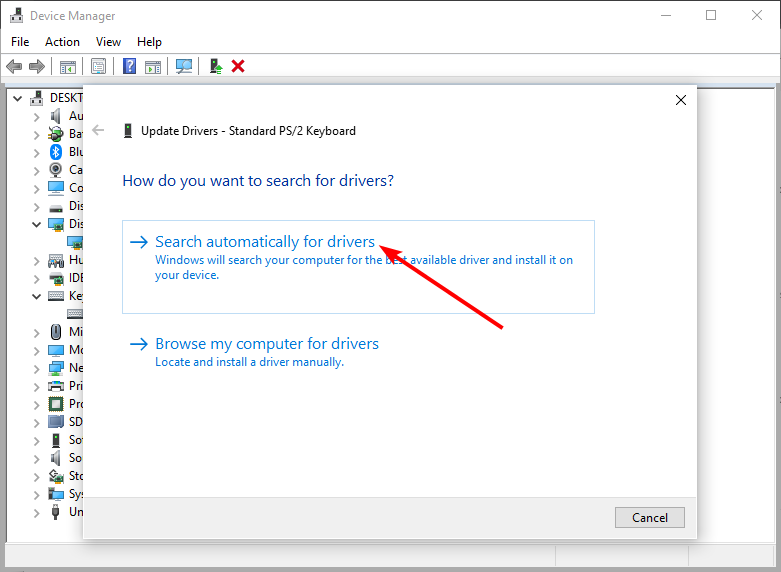Toggle the Show/Hide Action Pane toolbar icon
This screenshot has width=781, height=572.
pyautogui.click(x=153, y=66)
